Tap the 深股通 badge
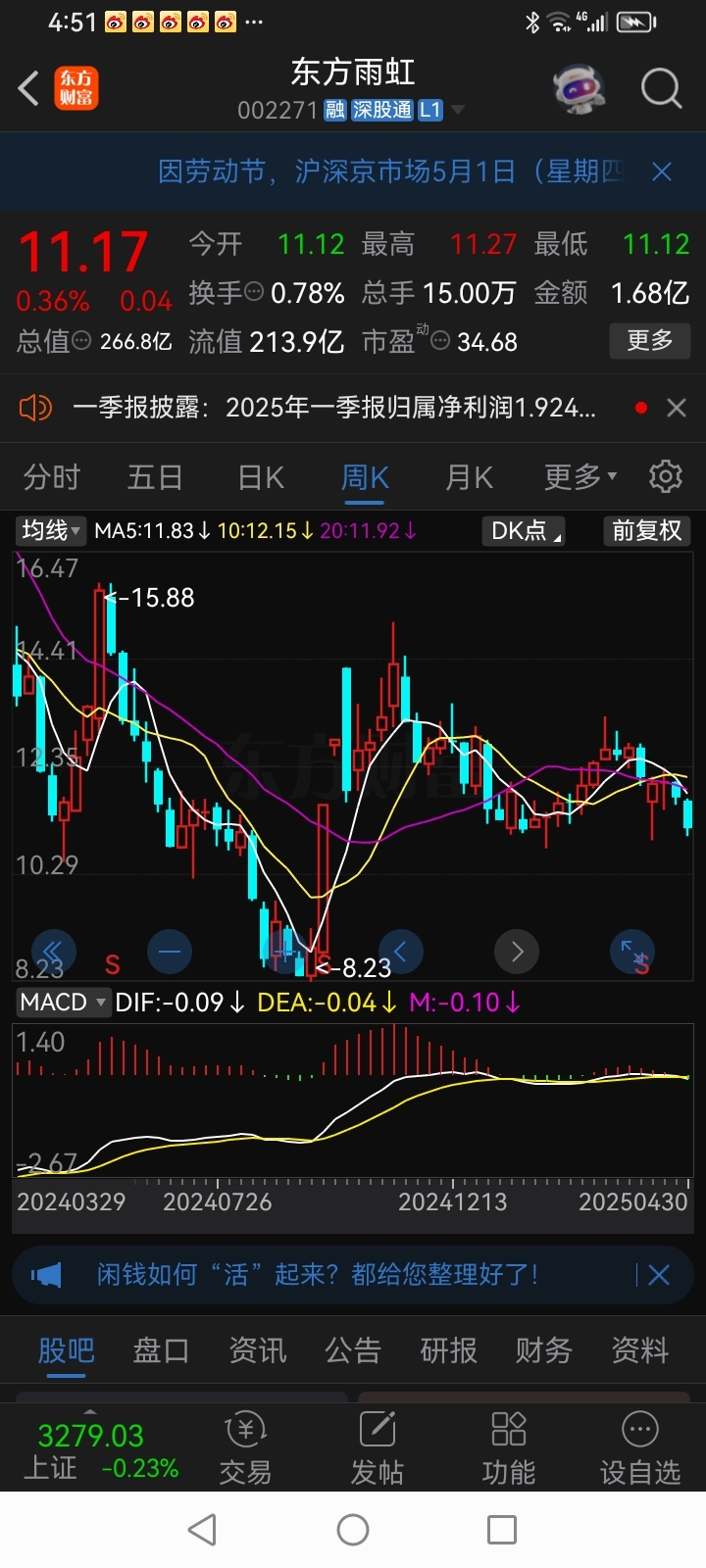The width and height of the screenshot is (706, 1568). pyautogui.click(x=382, y=110)
